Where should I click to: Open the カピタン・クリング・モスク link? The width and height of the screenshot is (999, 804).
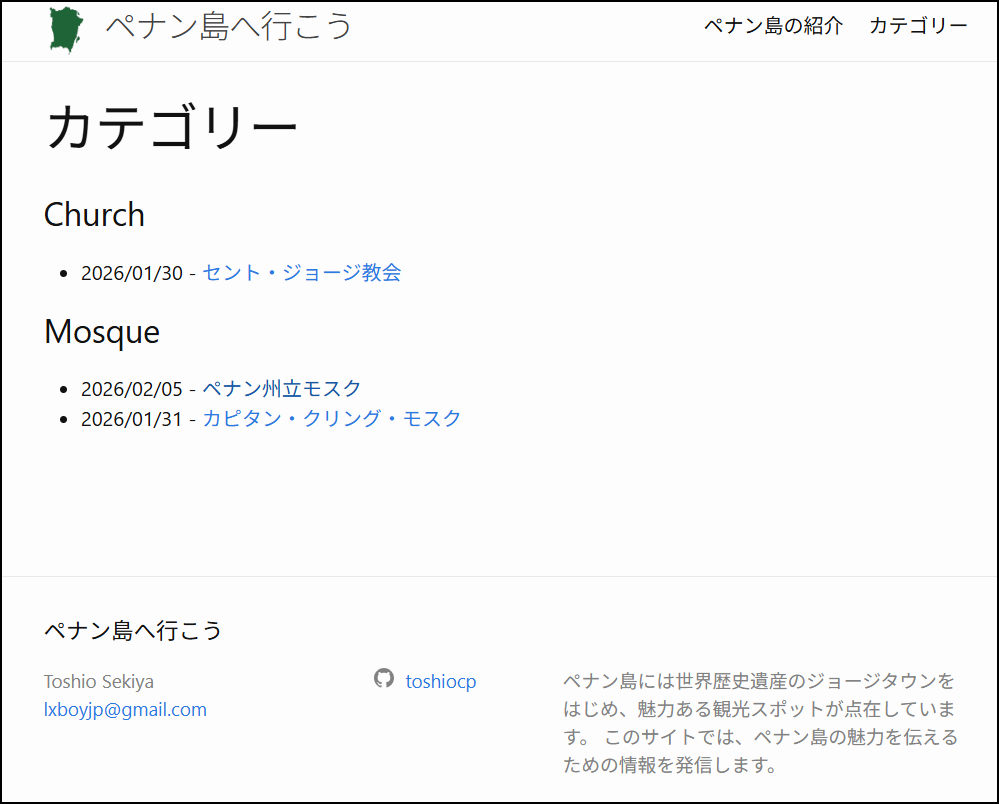[331, 418]
